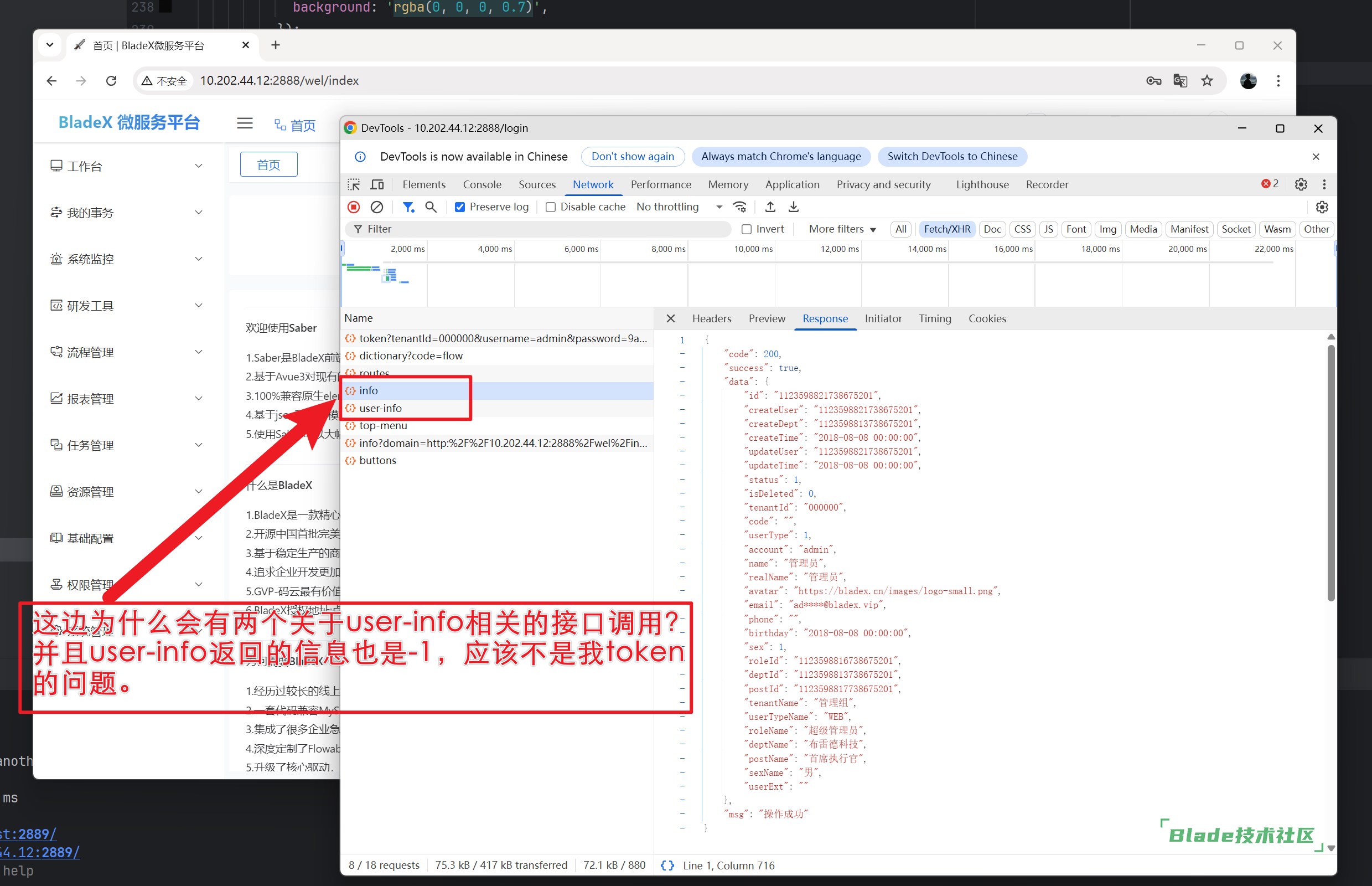Toggle the Fetch/XHR request filter
Screen dimensions: 1372x886
coord(946,229)
